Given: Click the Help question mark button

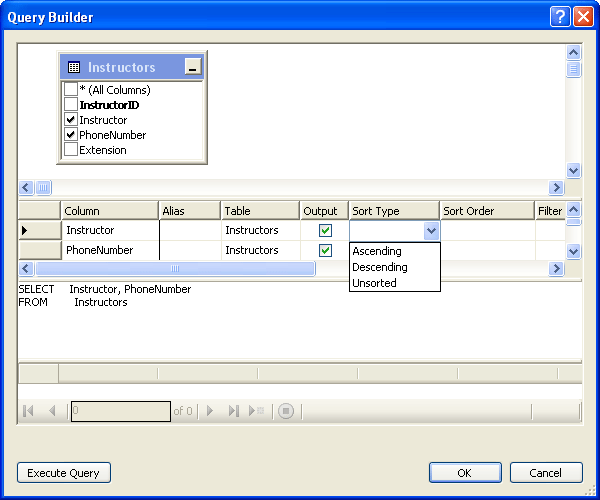Looking at the screenshot, I should 562,16.
